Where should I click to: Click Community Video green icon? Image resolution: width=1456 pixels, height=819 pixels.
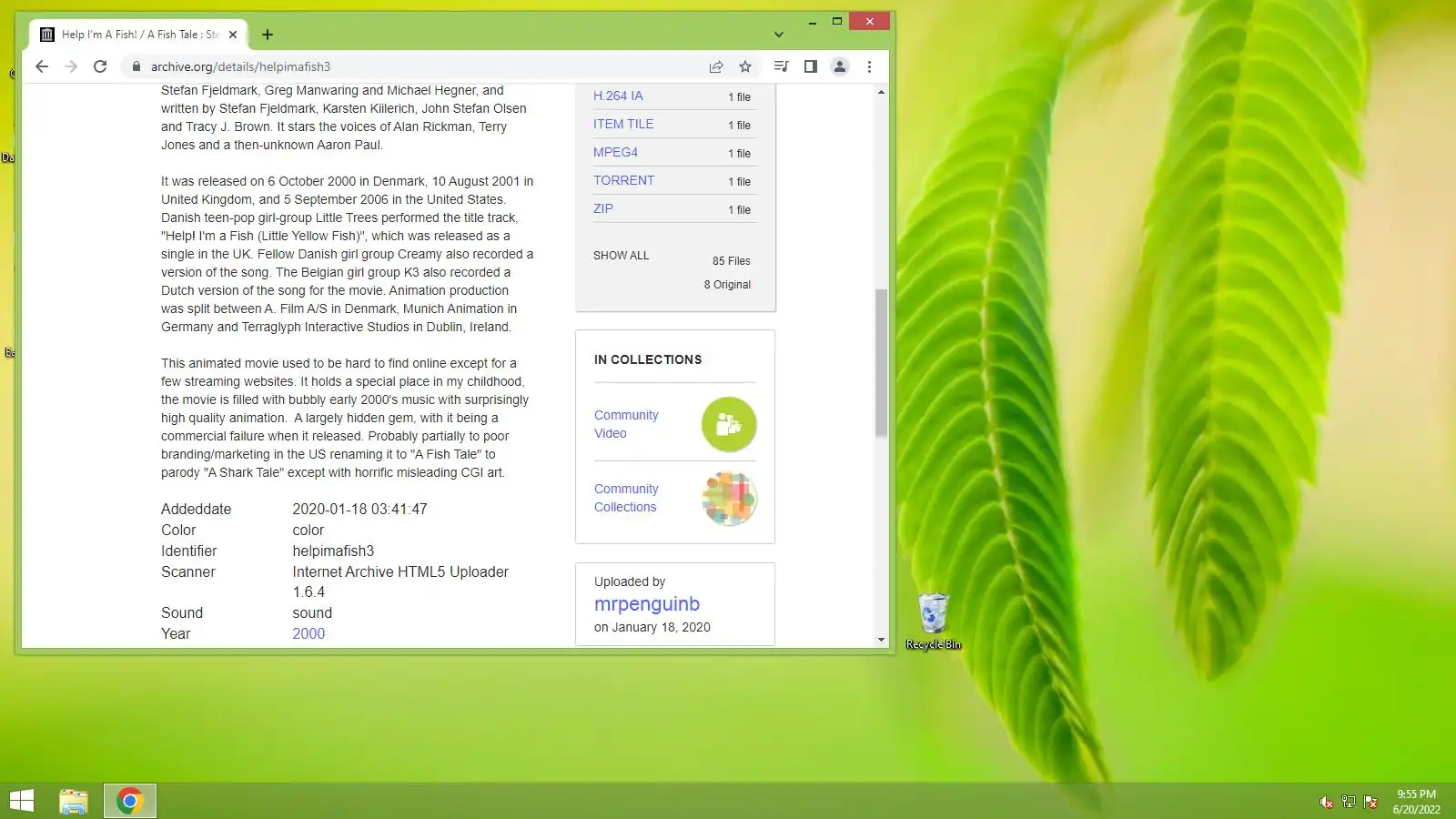(729, 424)
